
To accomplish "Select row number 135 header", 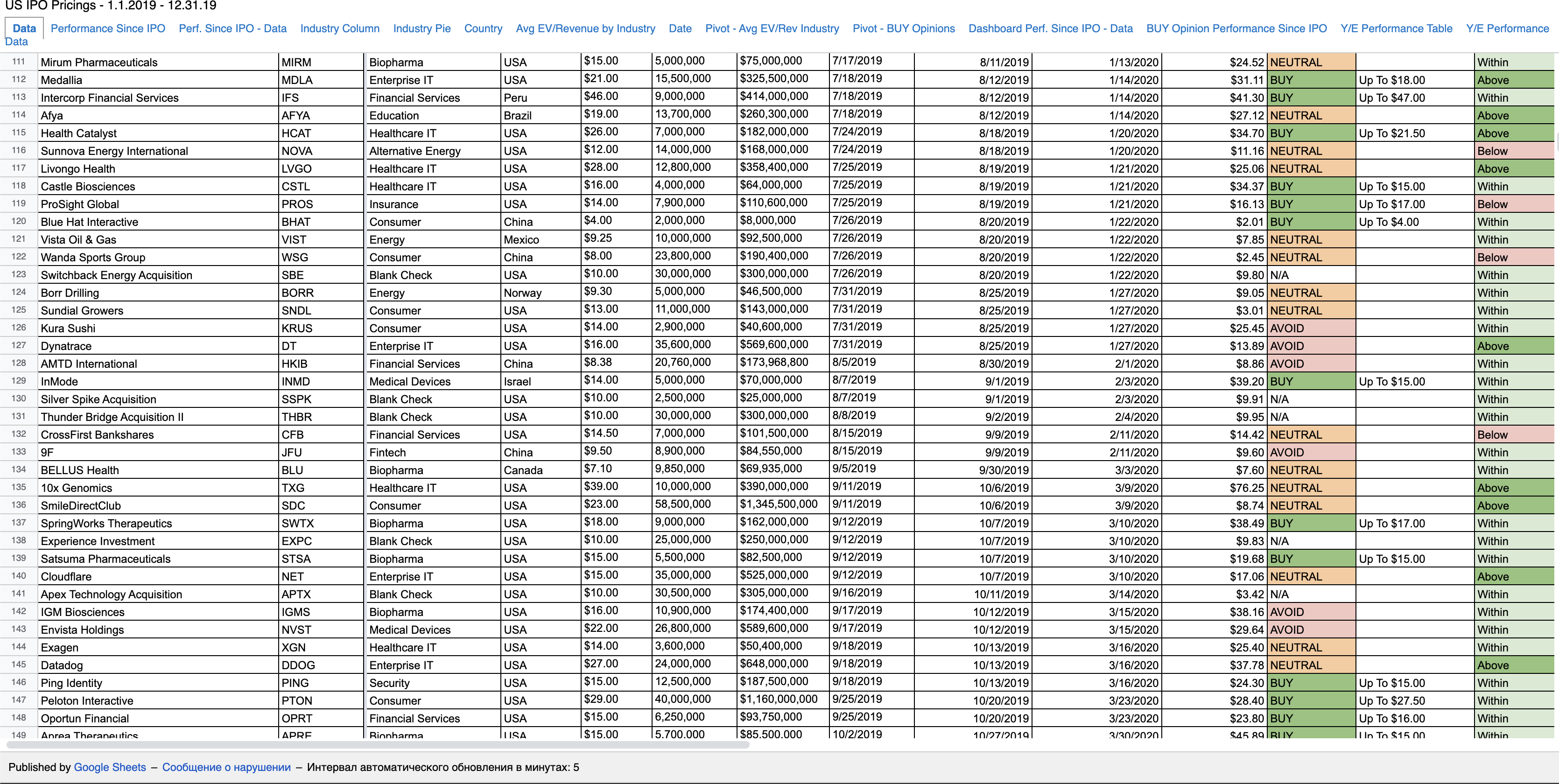I will pyautogui.click(x=19, y=488).
